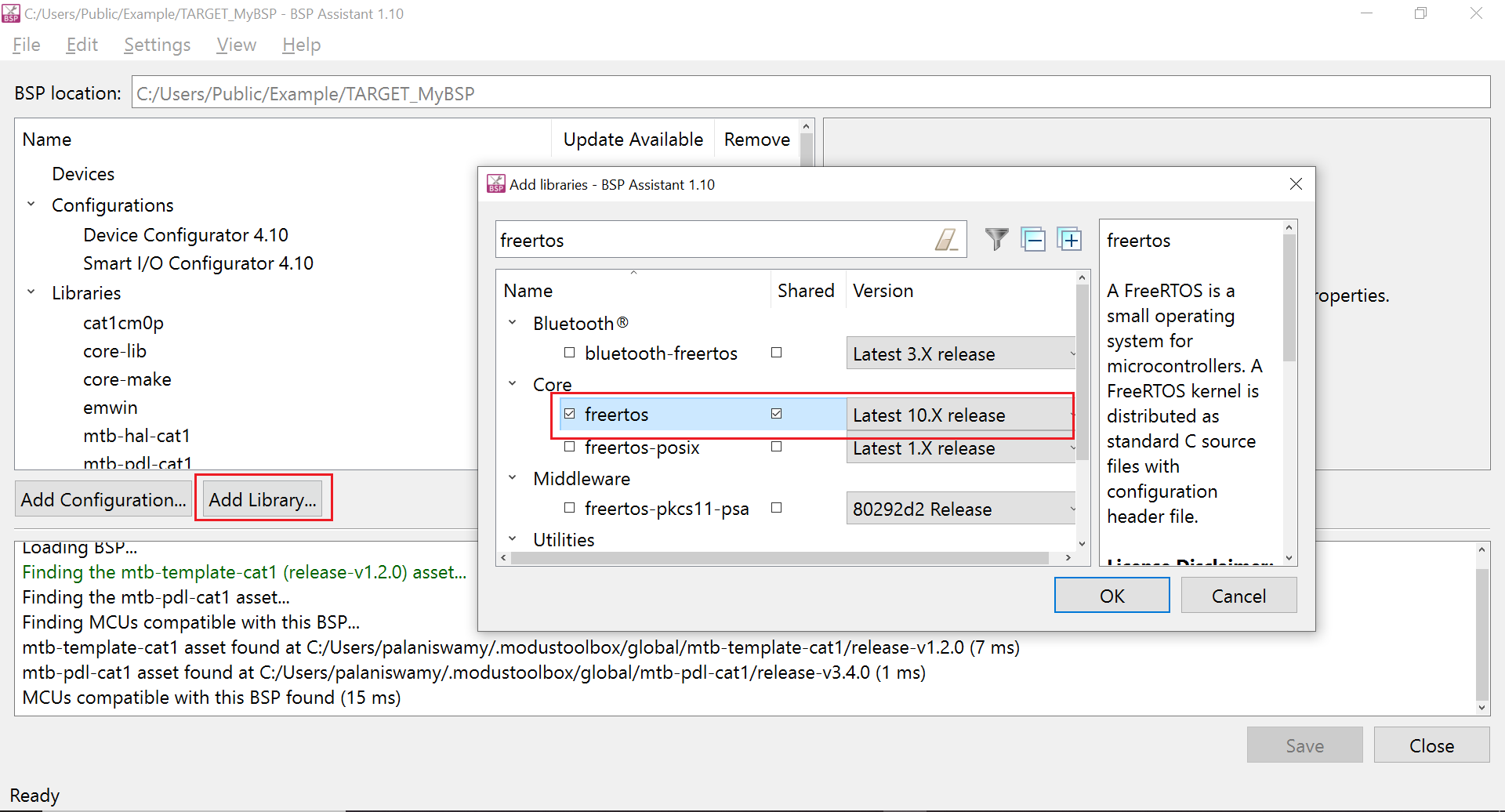Click the Add Library... button
Screen dimensions: 1505x812
(263, 499)
